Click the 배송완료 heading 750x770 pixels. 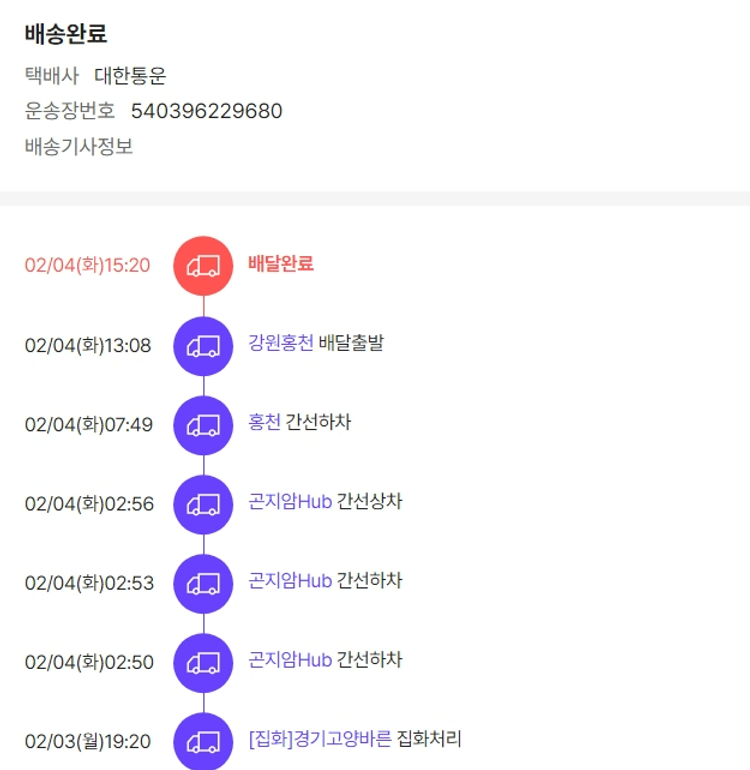[66, 34]
